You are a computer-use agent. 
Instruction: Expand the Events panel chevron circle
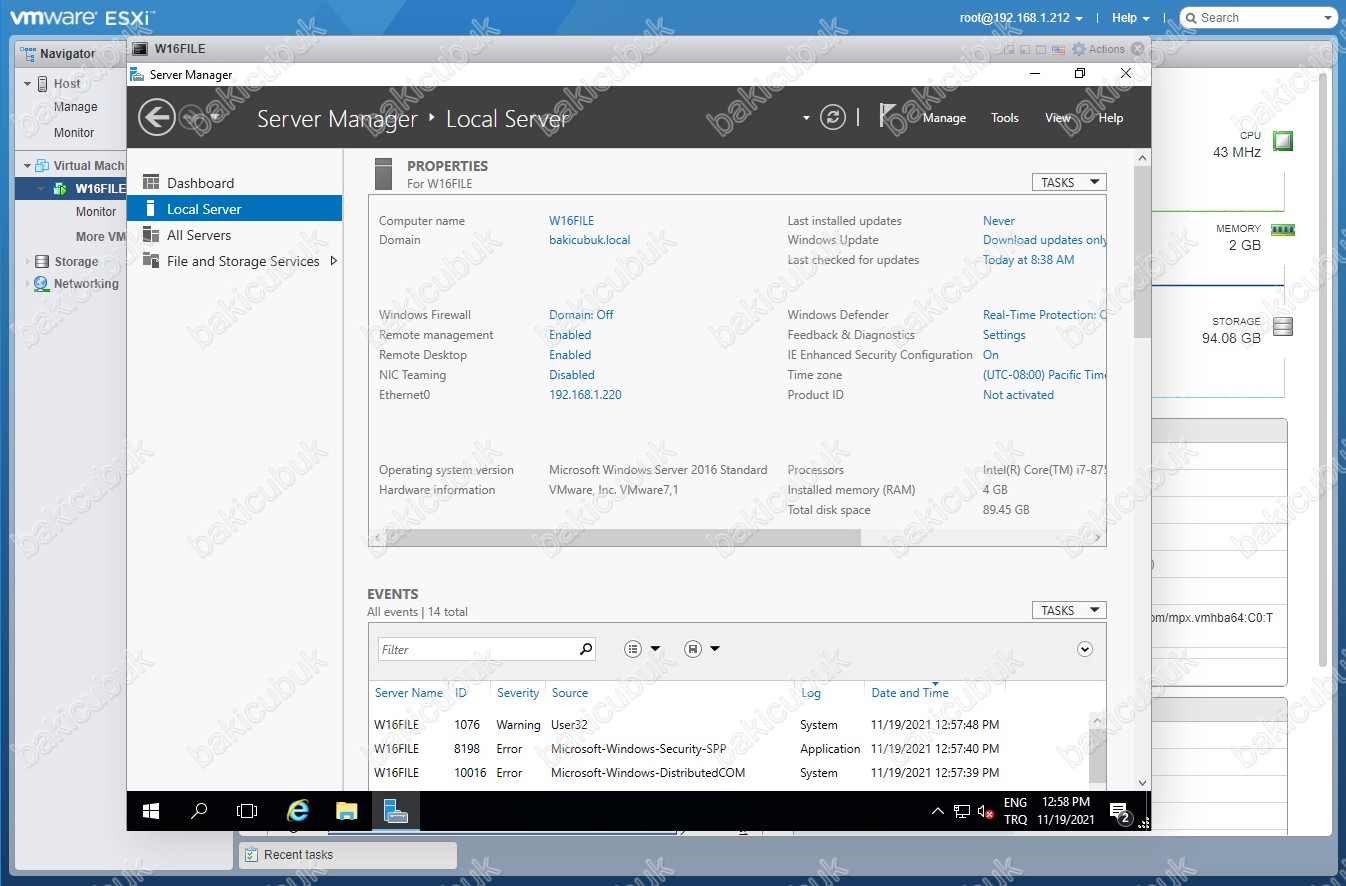tap(1085, 649)
